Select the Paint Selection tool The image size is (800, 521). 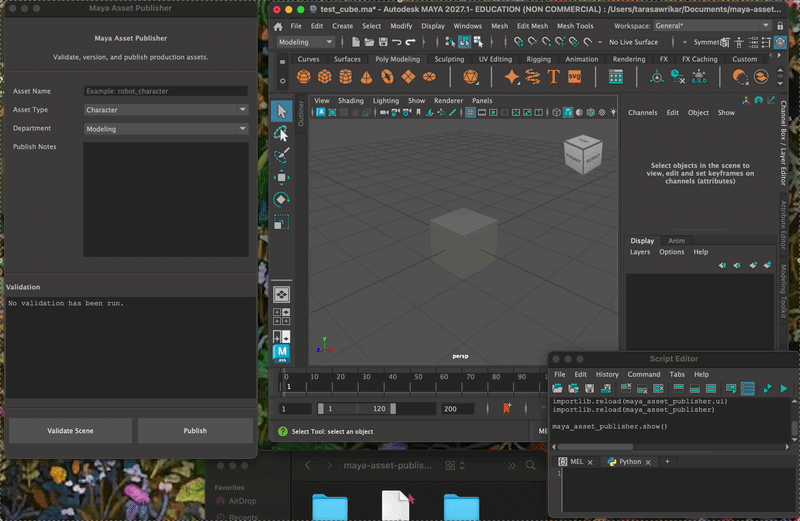point(282,155)
